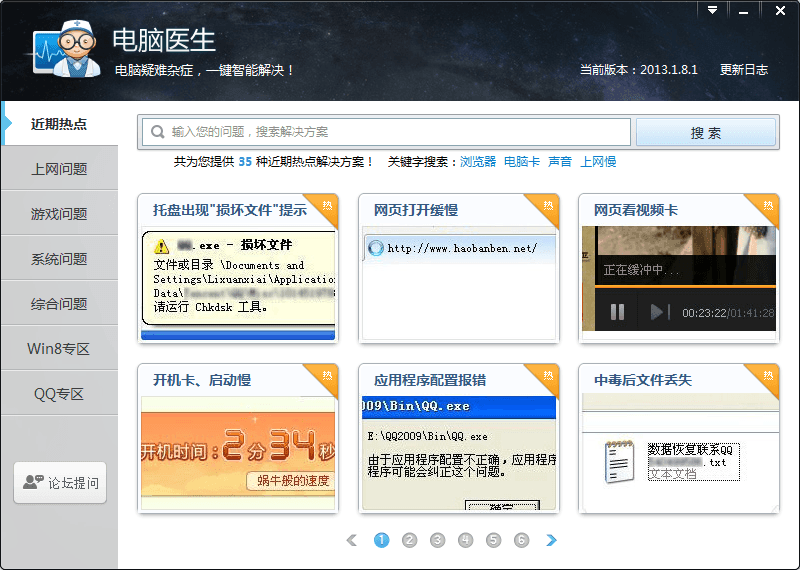Open the QQ专区 sidebar tab
The height and width of the screenshot is (570, 800).
59,394
